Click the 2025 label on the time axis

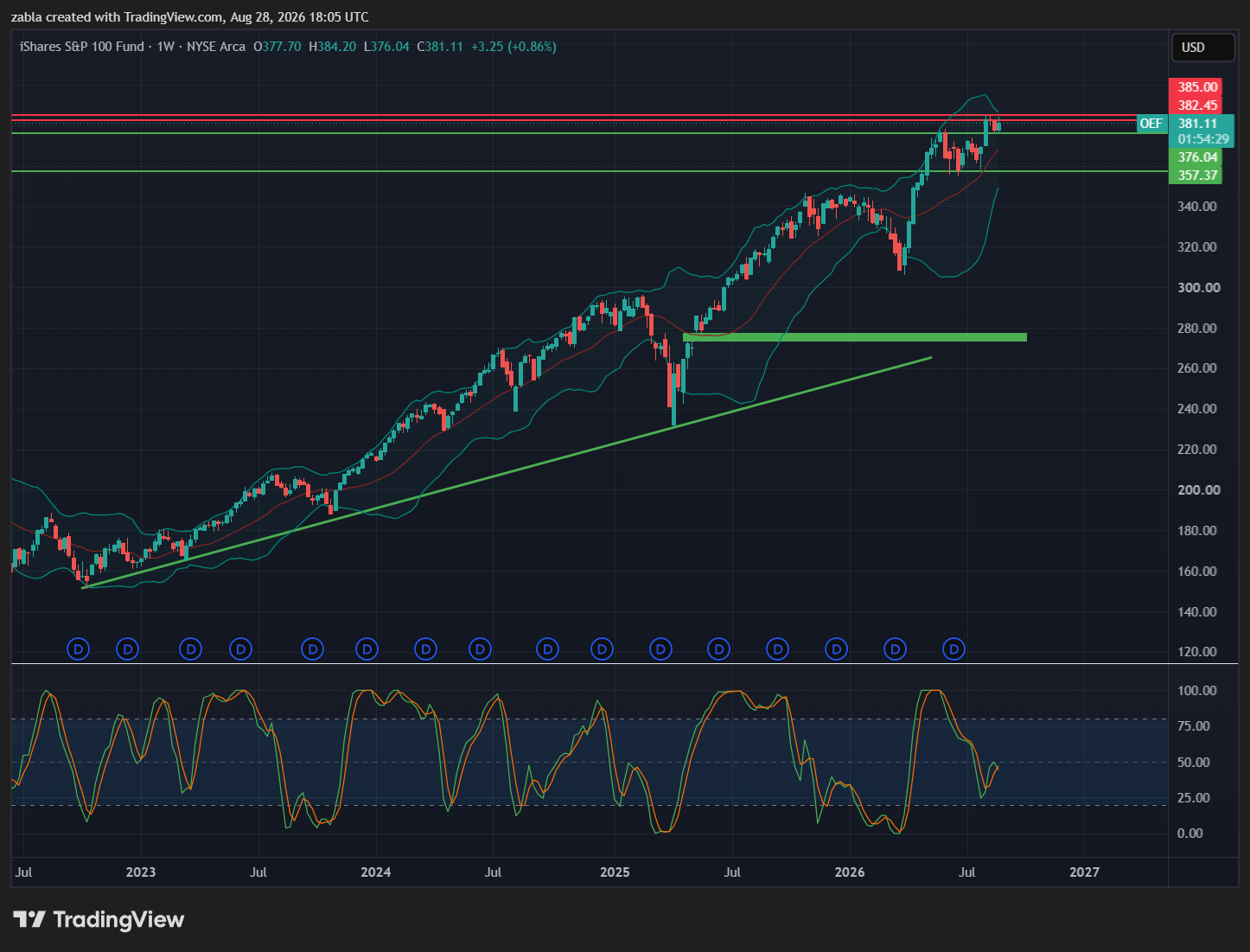615,872
